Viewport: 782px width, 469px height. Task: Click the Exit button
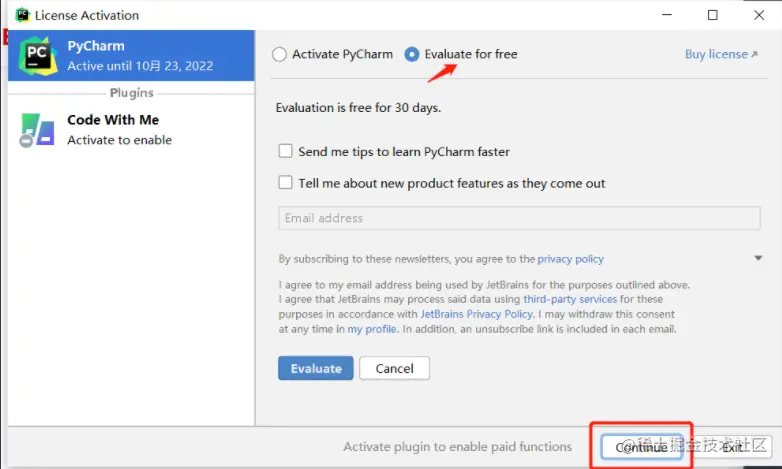(732, 447)
